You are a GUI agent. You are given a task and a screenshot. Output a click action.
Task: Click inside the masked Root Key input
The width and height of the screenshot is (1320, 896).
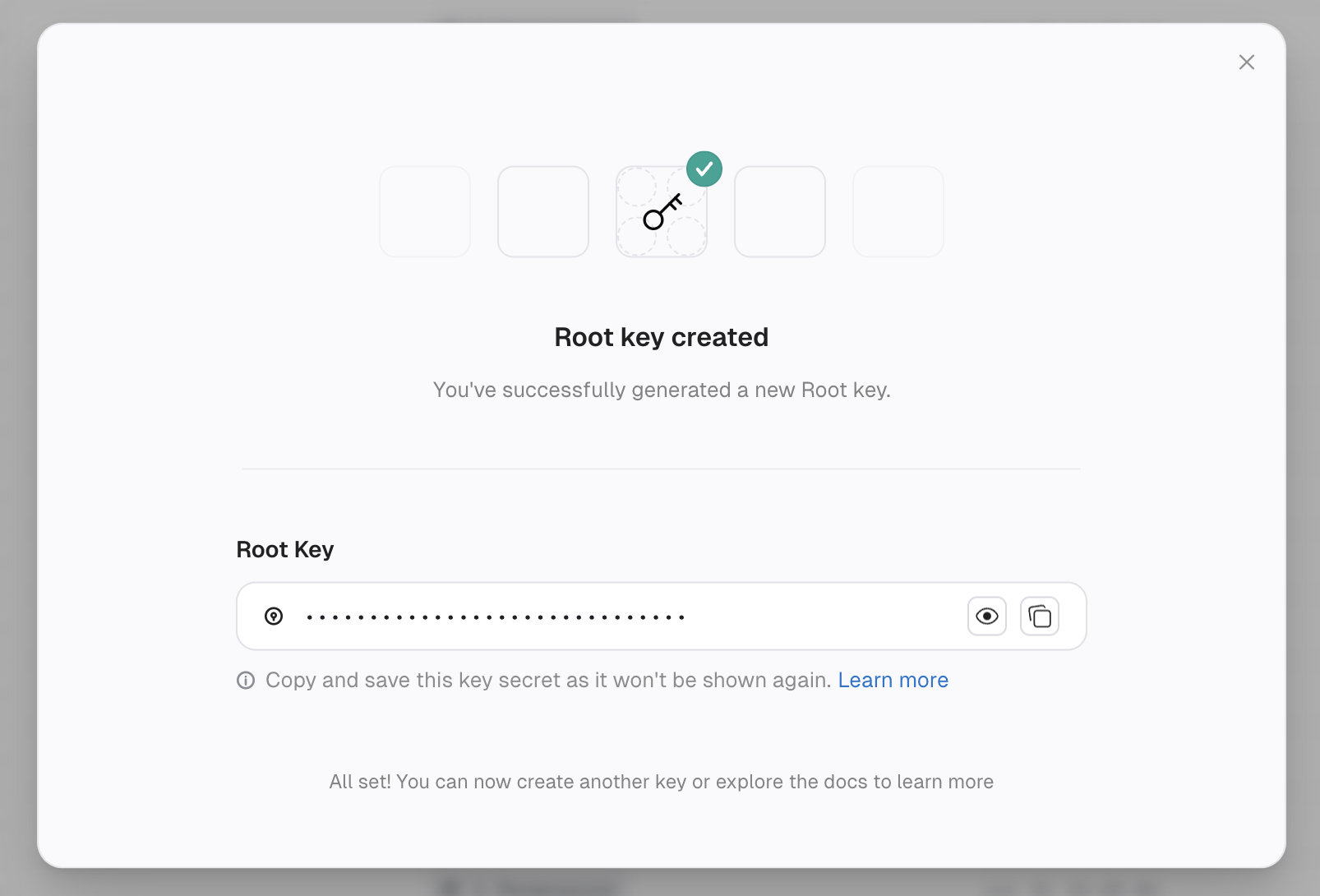pos(575,616)
